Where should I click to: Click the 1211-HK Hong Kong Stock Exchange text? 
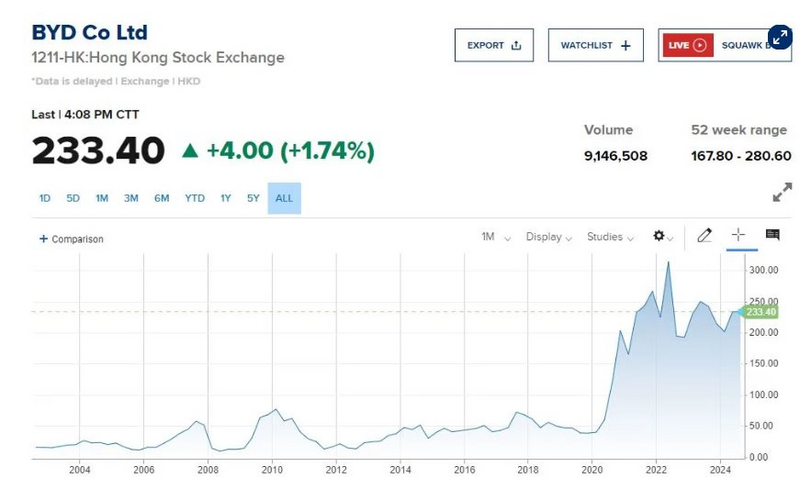tap(158, 58)
